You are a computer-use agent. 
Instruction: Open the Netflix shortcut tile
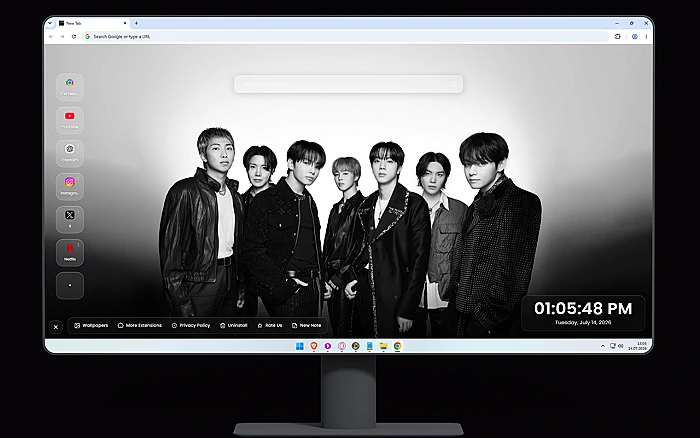coord(70,252)
